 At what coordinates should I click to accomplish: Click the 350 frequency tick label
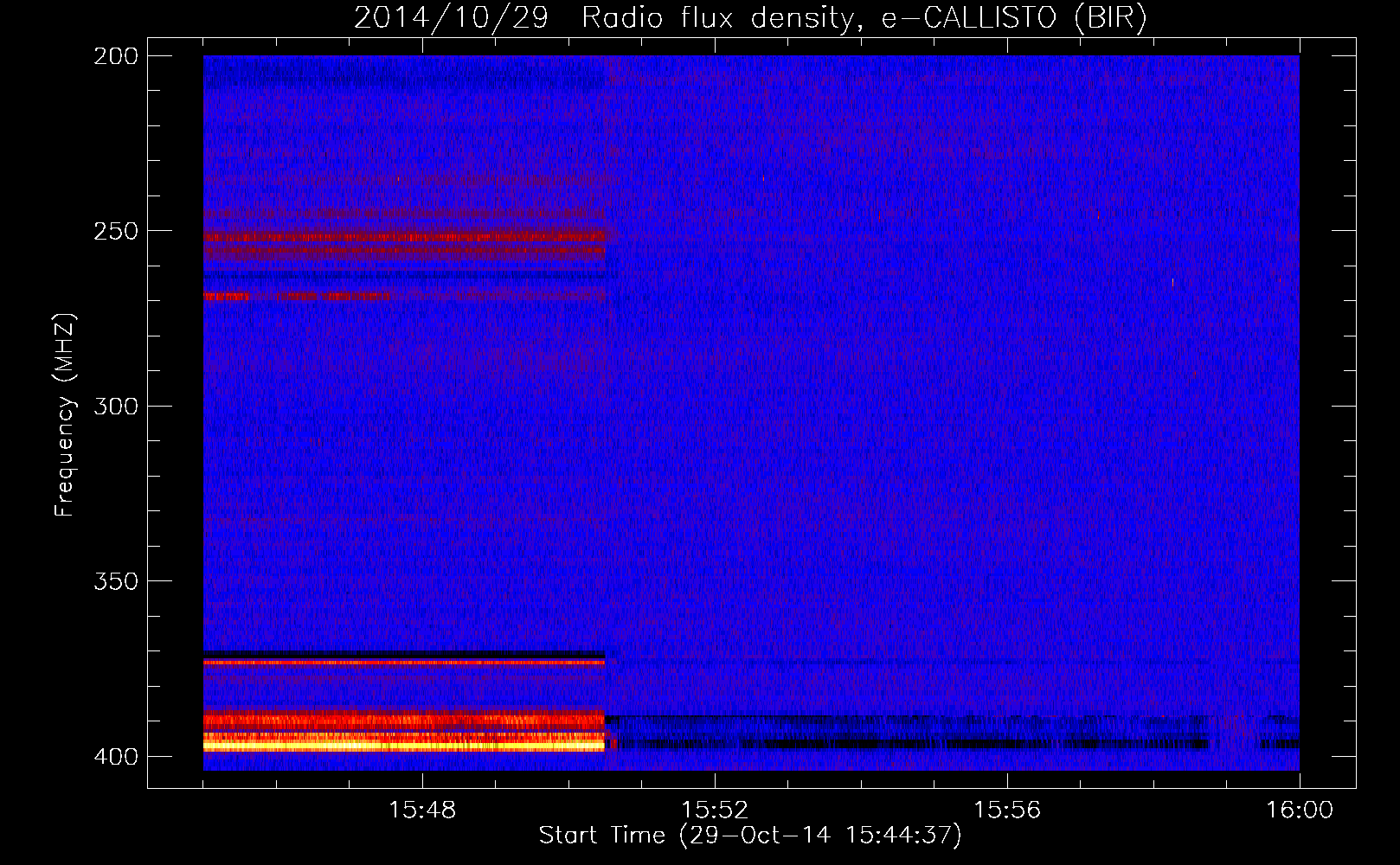point(116,581)
